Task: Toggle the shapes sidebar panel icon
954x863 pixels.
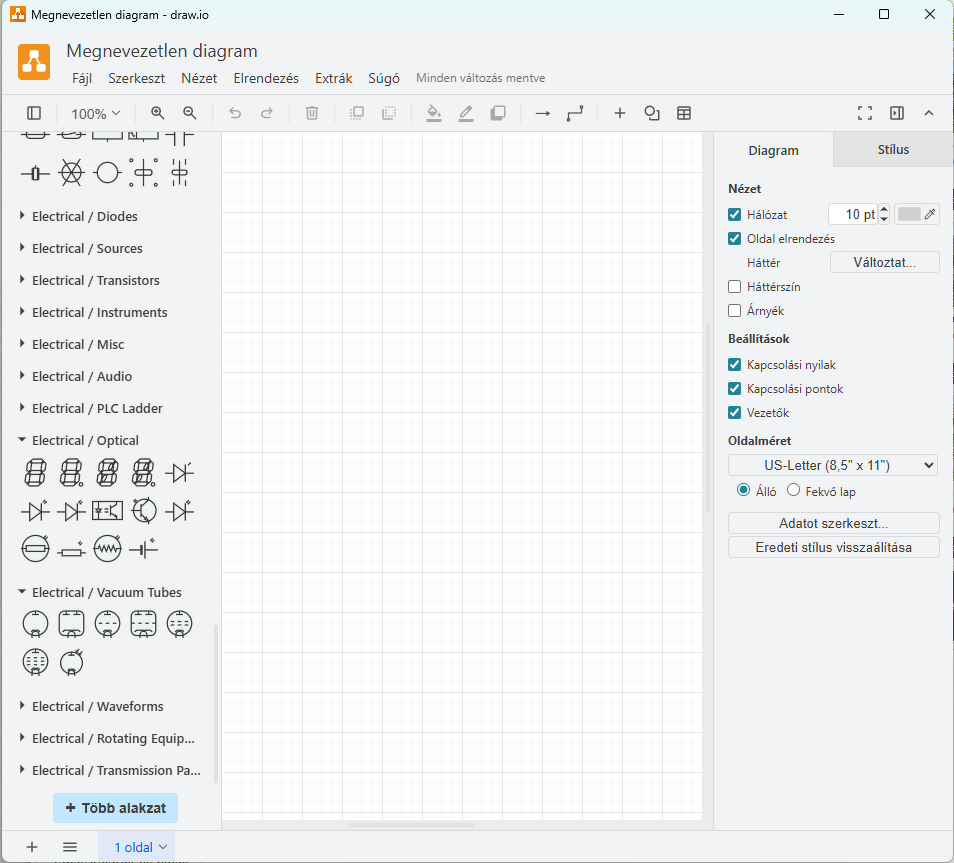Action: [34, 113]
